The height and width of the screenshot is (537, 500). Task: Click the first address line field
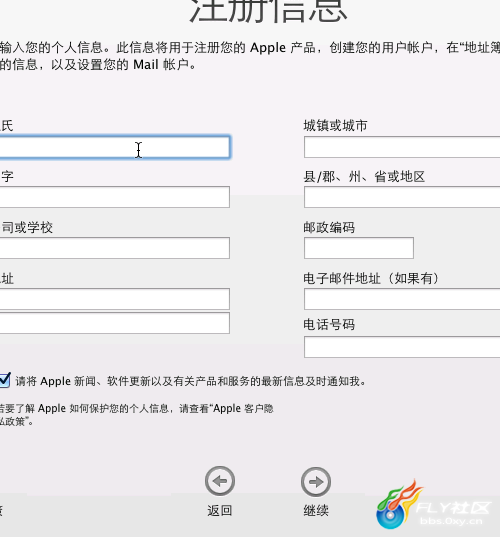[115, 299]
